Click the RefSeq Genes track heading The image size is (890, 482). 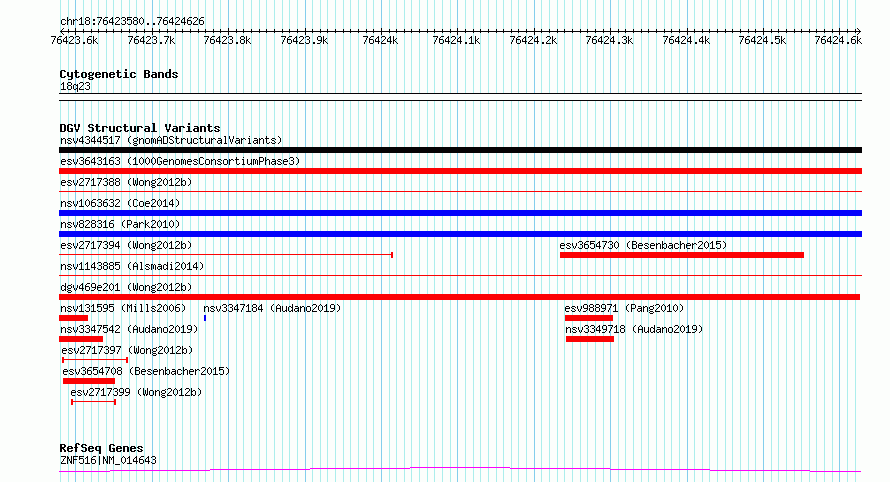coord(101,448)
